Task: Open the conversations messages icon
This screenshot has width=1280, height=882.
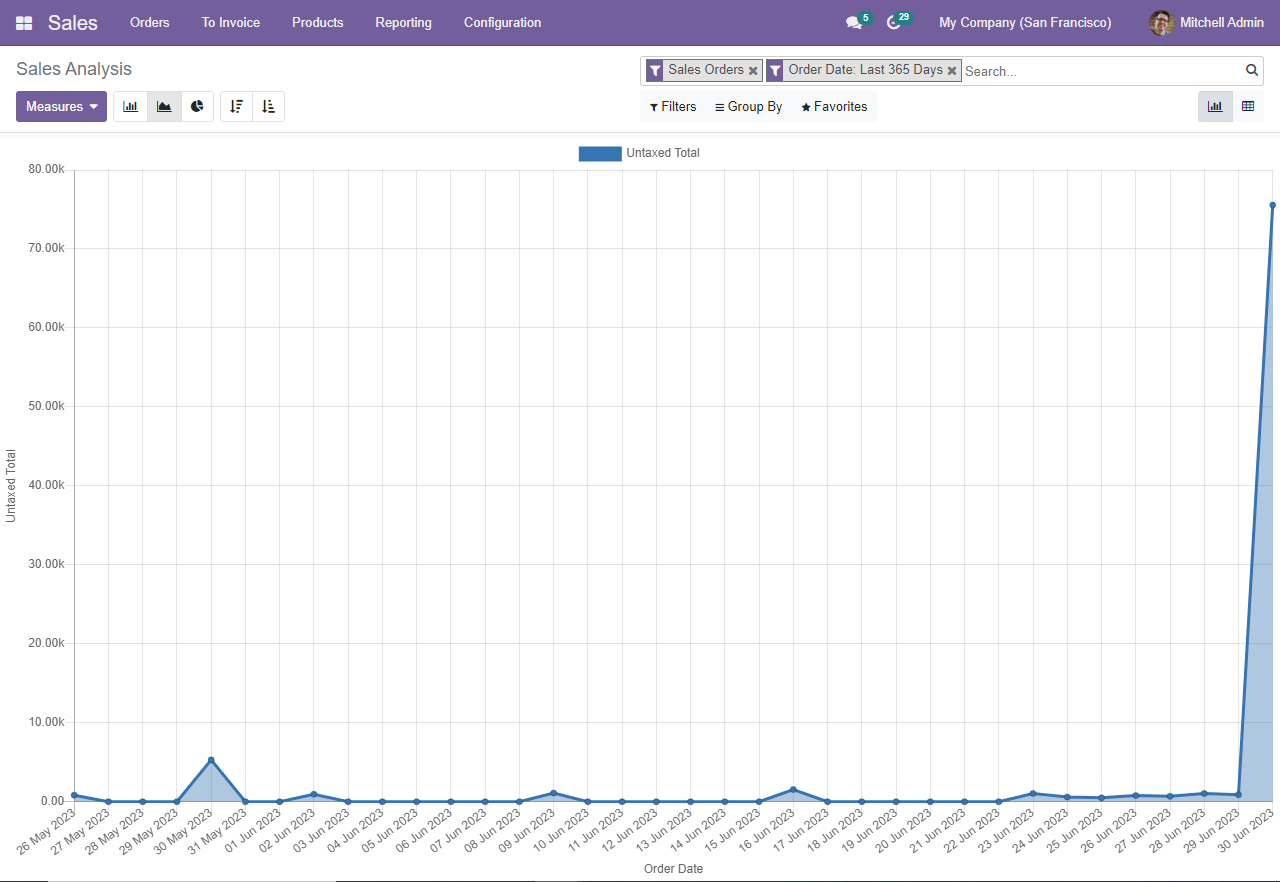Action: click(853, 23)
